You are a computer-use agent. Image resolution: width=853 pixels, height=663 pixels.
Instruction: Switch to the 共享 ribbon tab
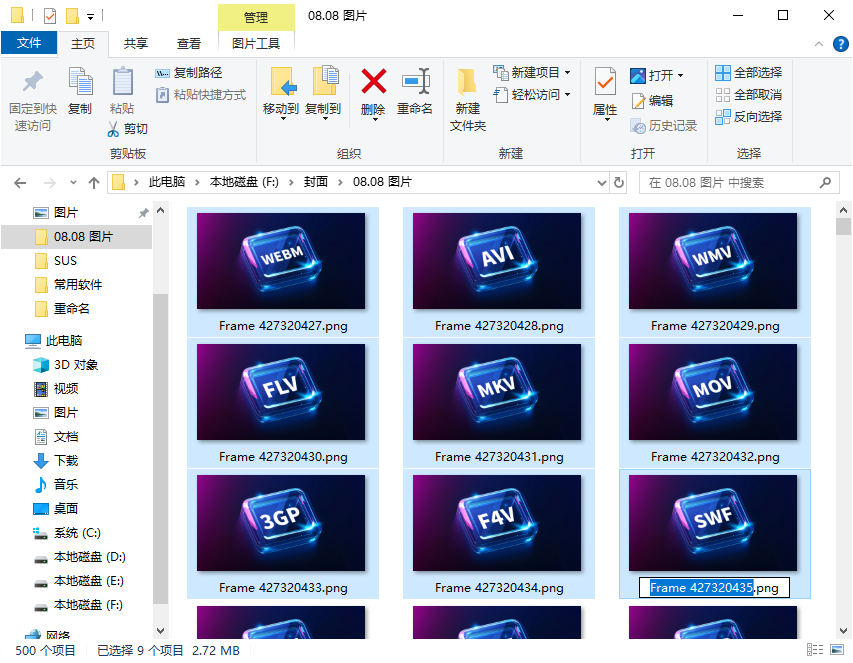tap(135, 44)
